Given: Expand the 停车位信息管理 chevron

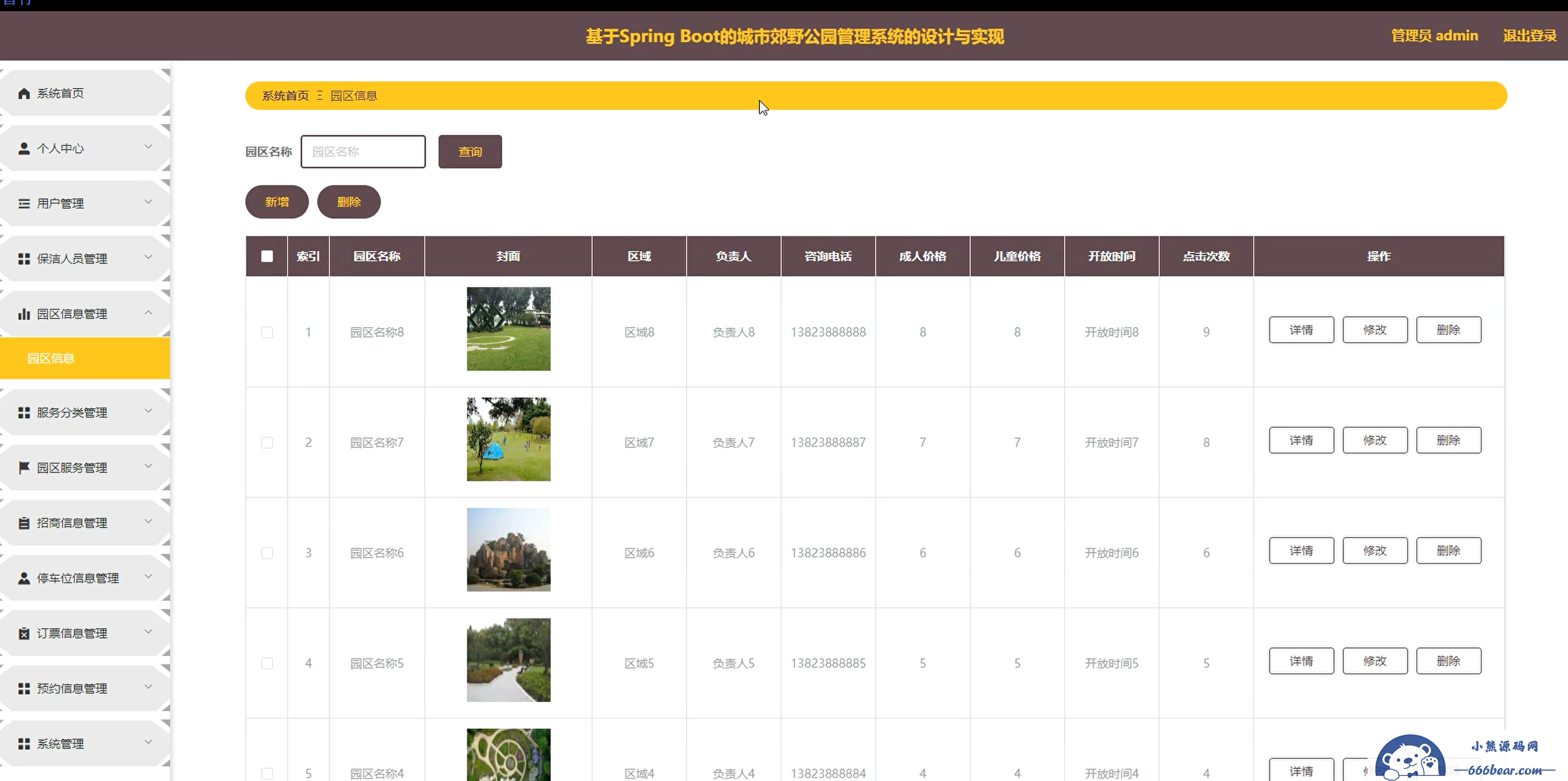Looking at the screenshot, I should 148,577.
